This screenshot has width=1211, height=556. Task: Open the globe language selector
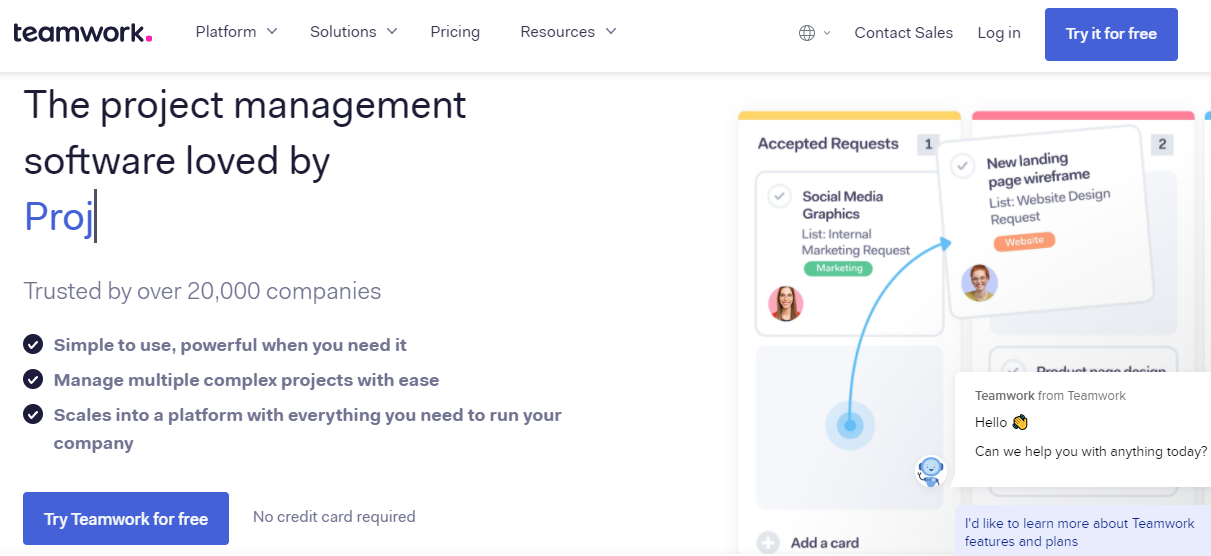(807, 33)
